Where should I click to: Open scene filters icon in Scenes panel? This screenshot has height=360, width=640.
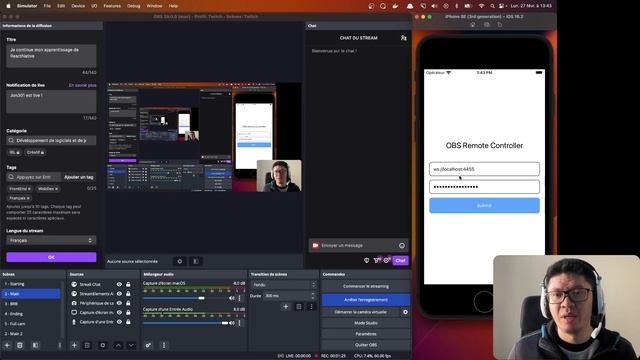[36, 345]
